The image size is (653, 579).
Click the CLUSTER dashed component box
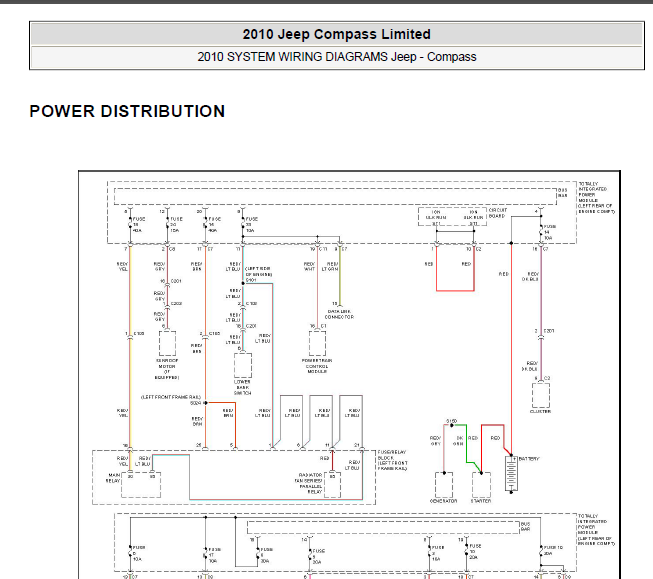pyautogui.click(x=541, y=395)
